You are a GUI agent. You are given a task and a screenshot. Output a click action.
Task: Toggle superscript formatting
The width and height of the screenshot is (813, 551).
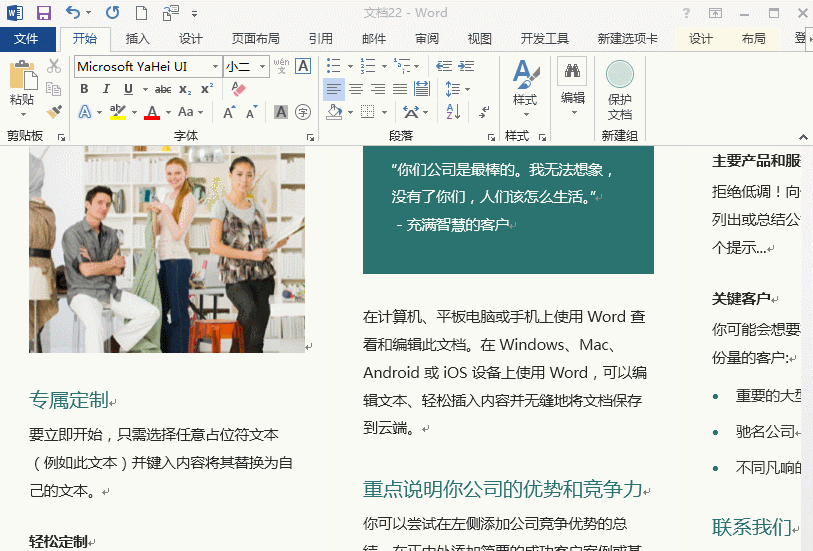click(x=207, y=89)
